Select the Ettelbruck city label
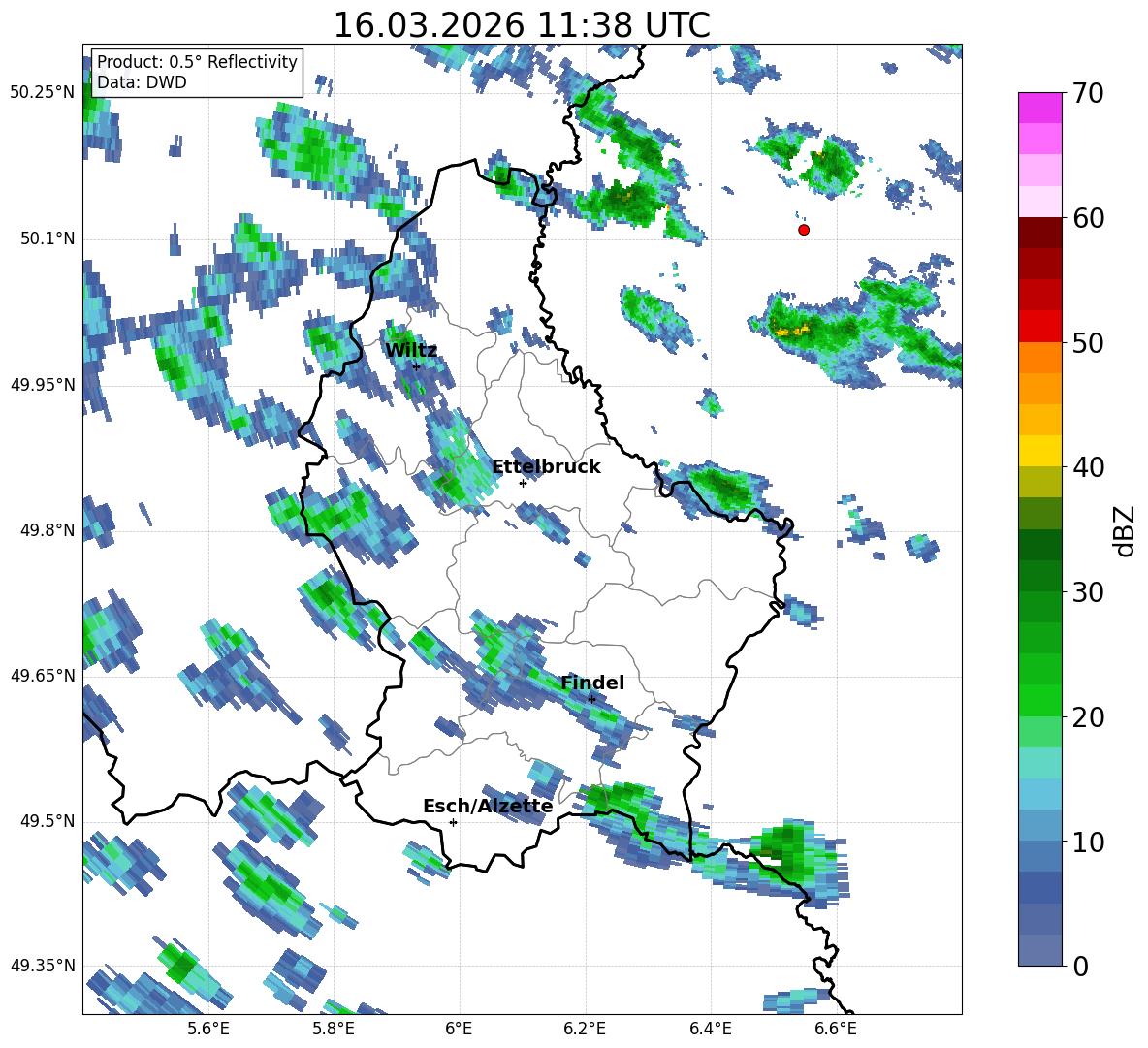Image resolution: width=1148 pixels, height=1048 pixels. tap(546, 467)
